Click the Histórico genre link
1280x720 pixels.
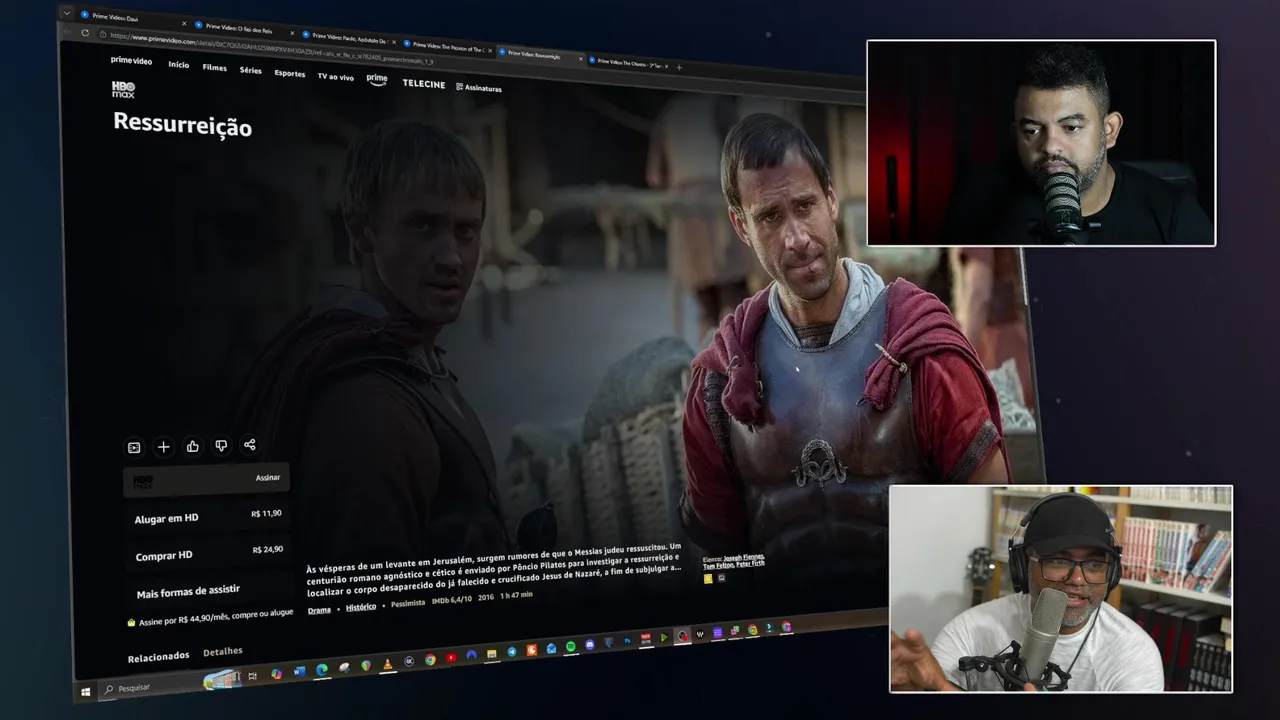[361, 607]
